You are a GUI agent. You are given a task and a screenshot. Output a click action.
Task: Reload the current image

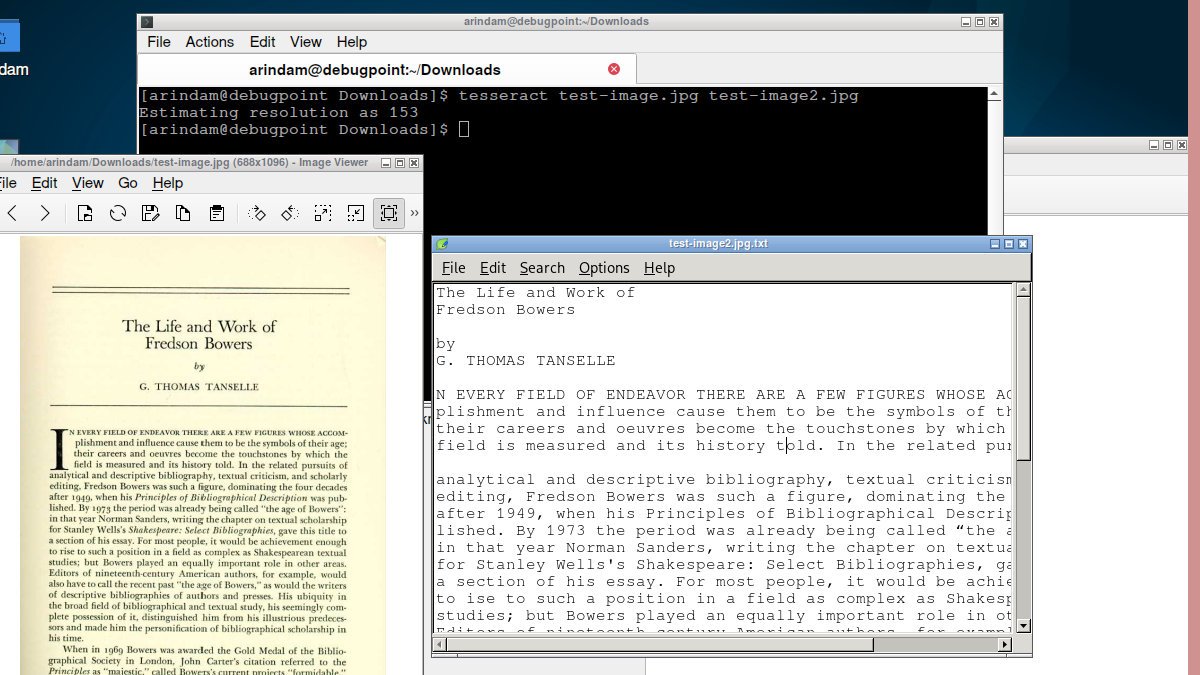(x=117, y=212)
